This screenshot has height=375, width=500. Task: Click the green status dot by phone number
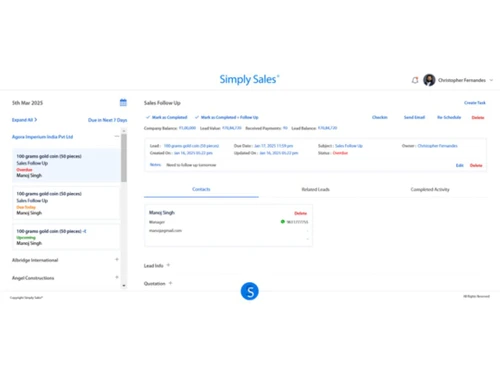tap(283, 222)
